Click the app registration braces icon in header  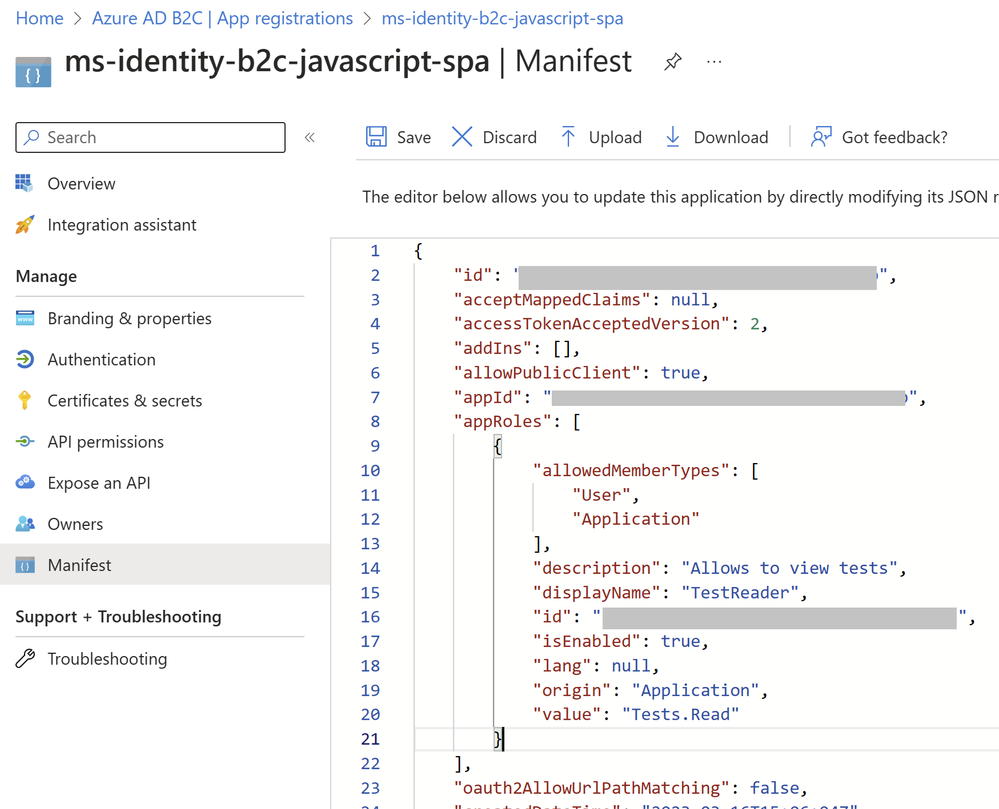[33, 72]
